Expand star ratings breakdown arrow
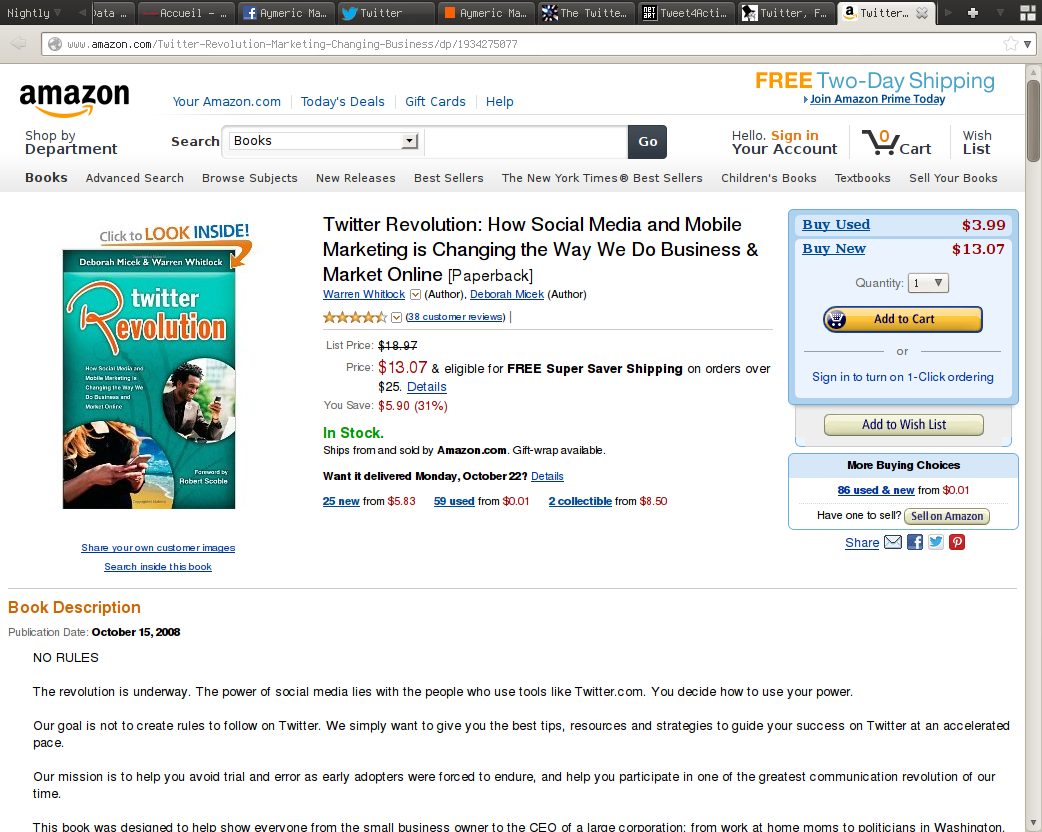The image size is (1042, 832). (x=397, y=318)
